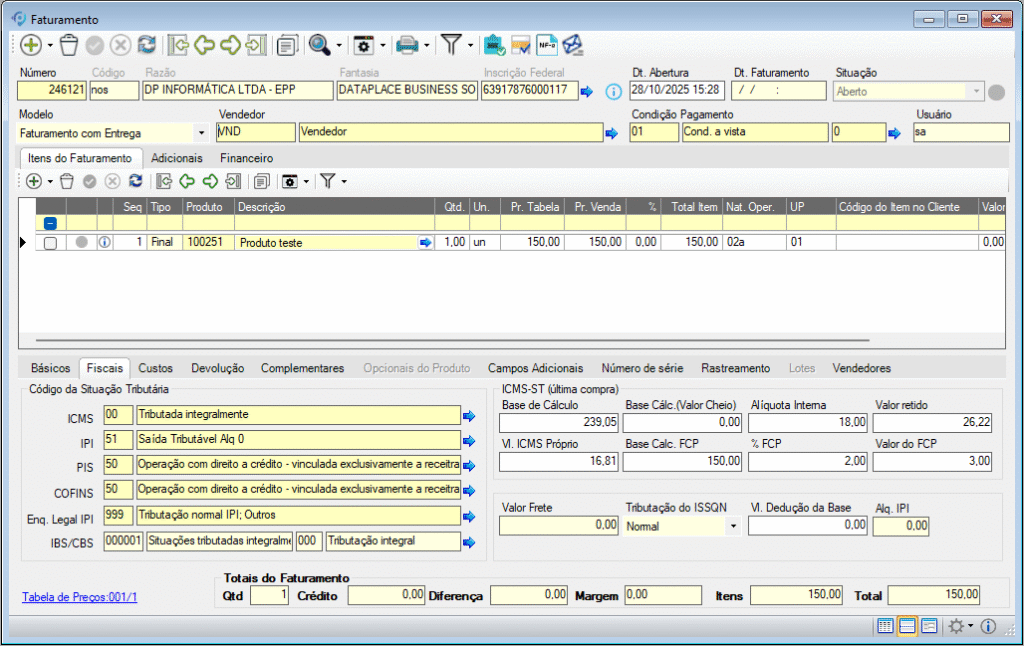The image size is (1024, 646).
Task: Open the magnifier search tool
Action: (x=319, y=45)
